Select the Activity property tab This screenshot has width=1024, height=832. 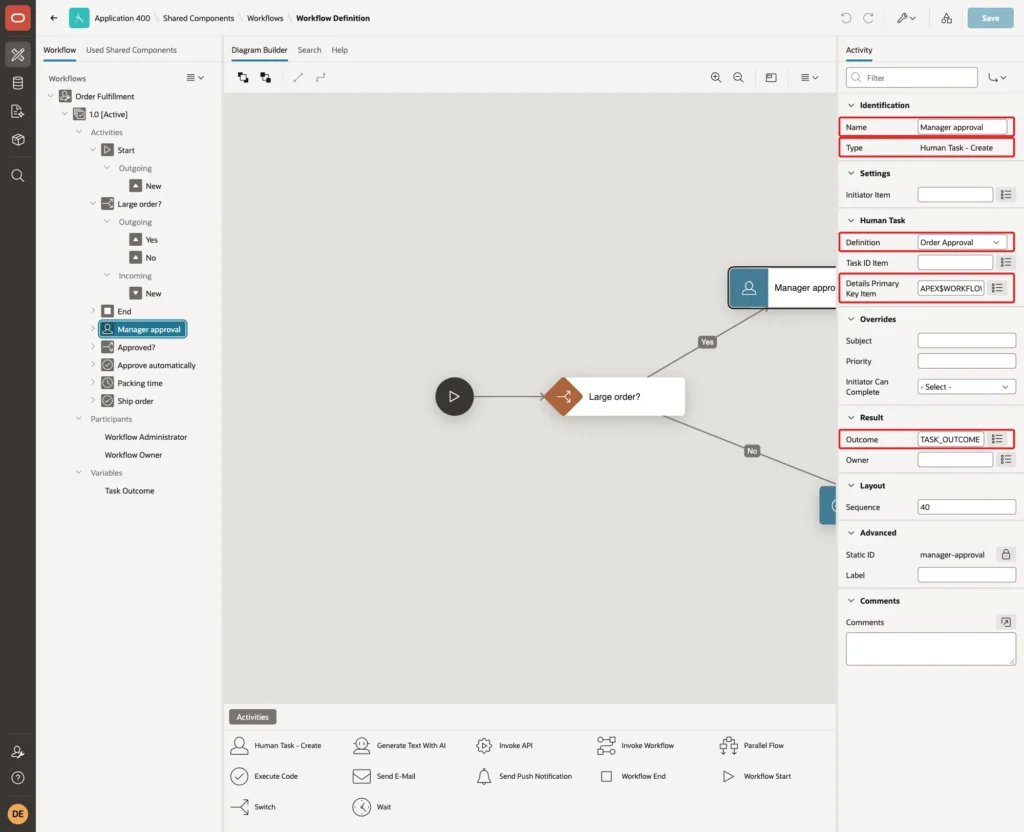(859, 50)
